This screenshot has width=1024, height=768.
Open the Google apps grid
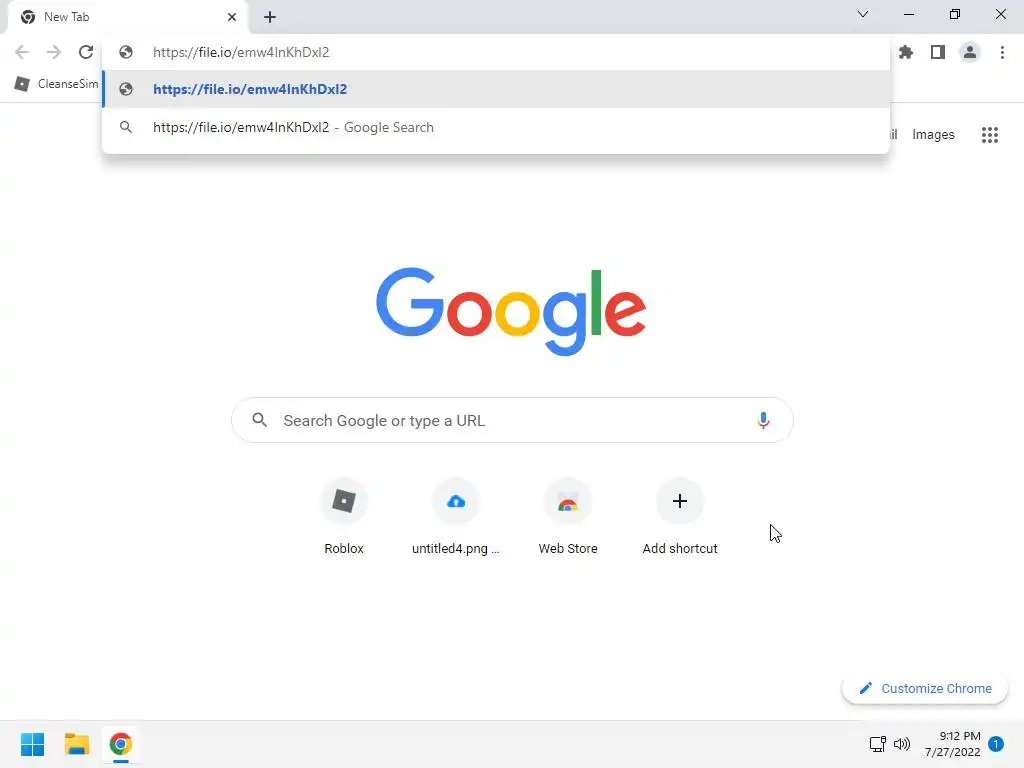(990, 135)
